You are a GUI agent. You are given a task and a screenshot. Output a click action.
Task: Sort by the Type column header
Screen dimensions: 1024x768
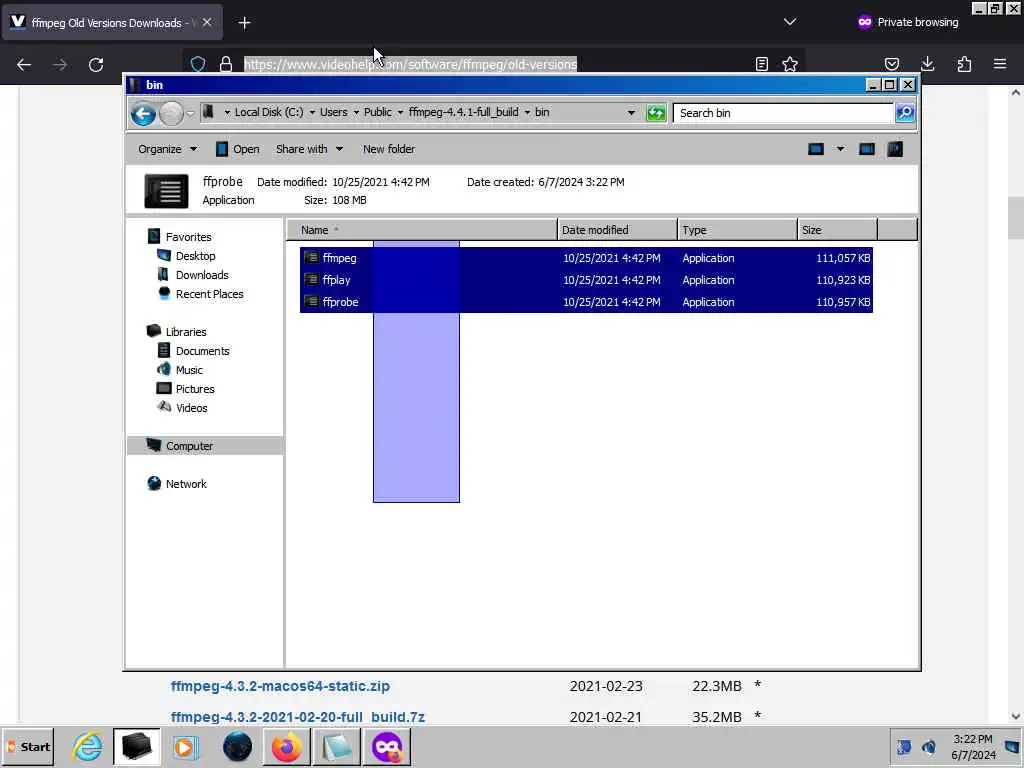[737, 230]
